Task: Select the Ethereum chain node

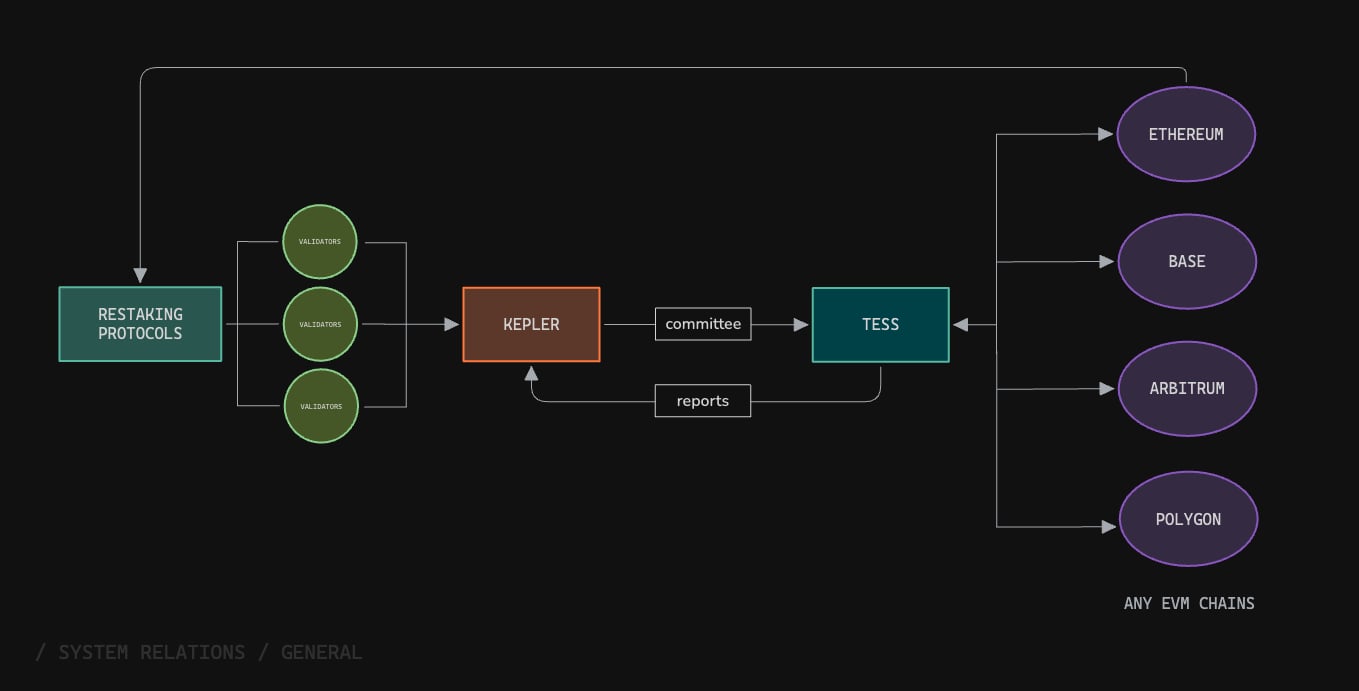Action: tap(1186, 134)
